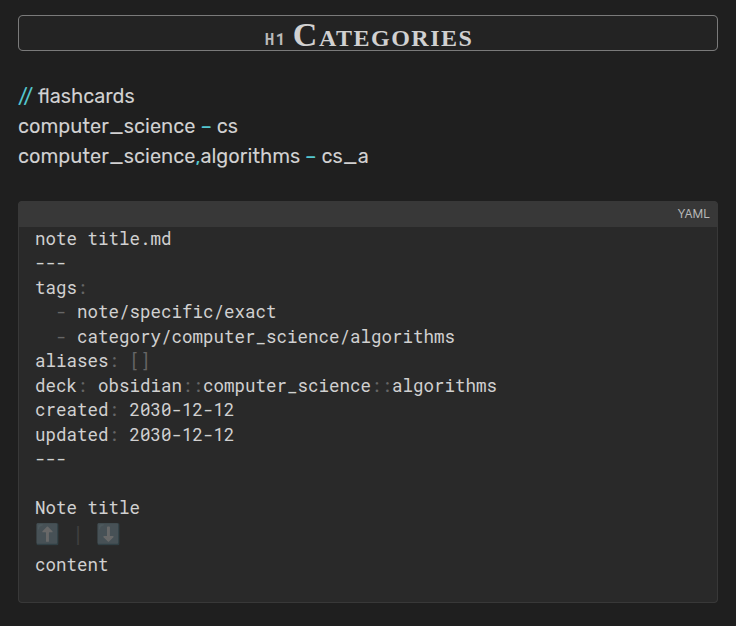This screenshot has width=736, height=626.
Task: Click the YAML language label
Action: click(693, 214)
